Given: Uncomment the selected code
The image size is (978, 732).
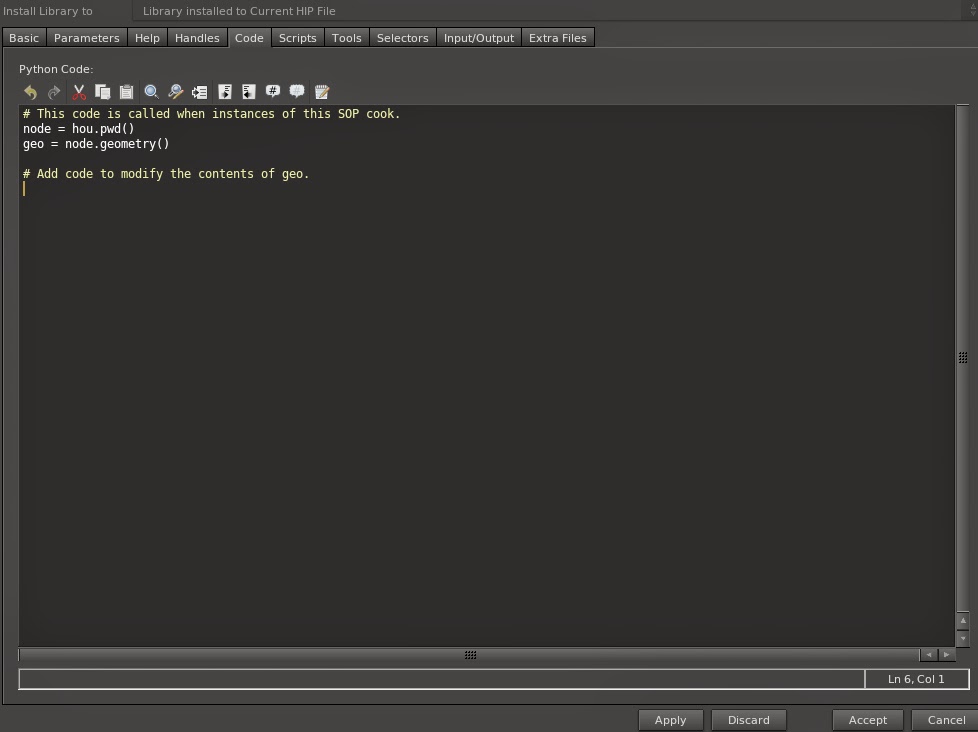Looking at the screenshot, I should [x=296, y=91].
